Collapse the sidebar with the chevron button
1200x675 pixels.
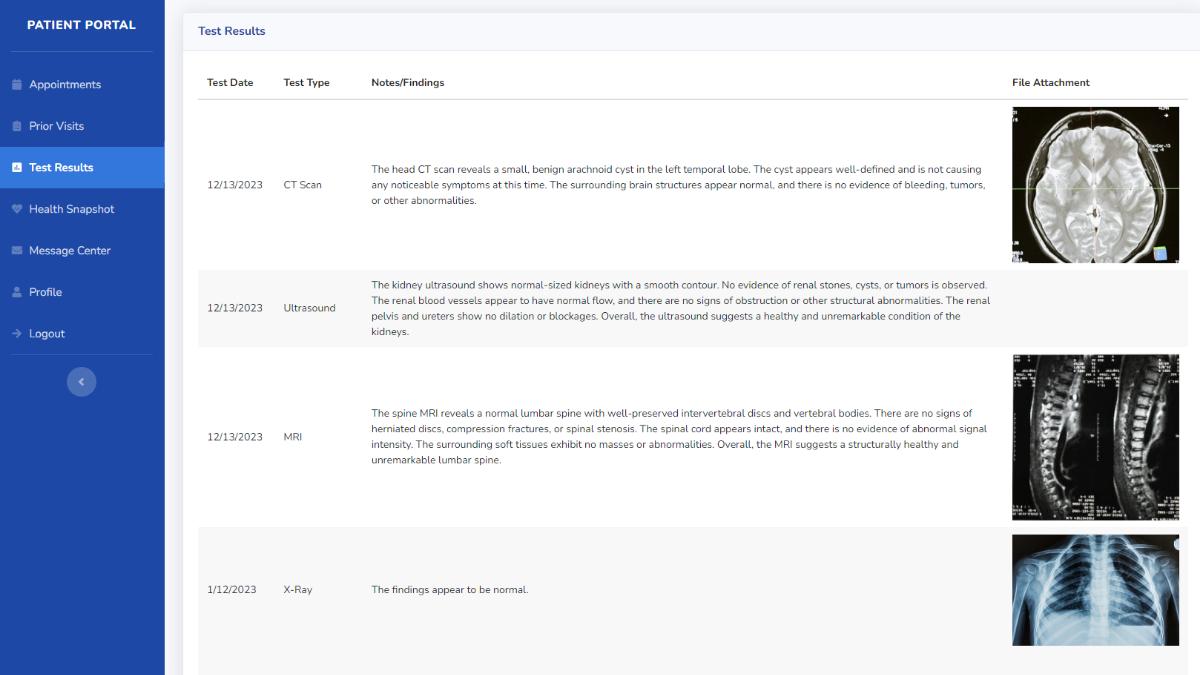click(81, 381)
